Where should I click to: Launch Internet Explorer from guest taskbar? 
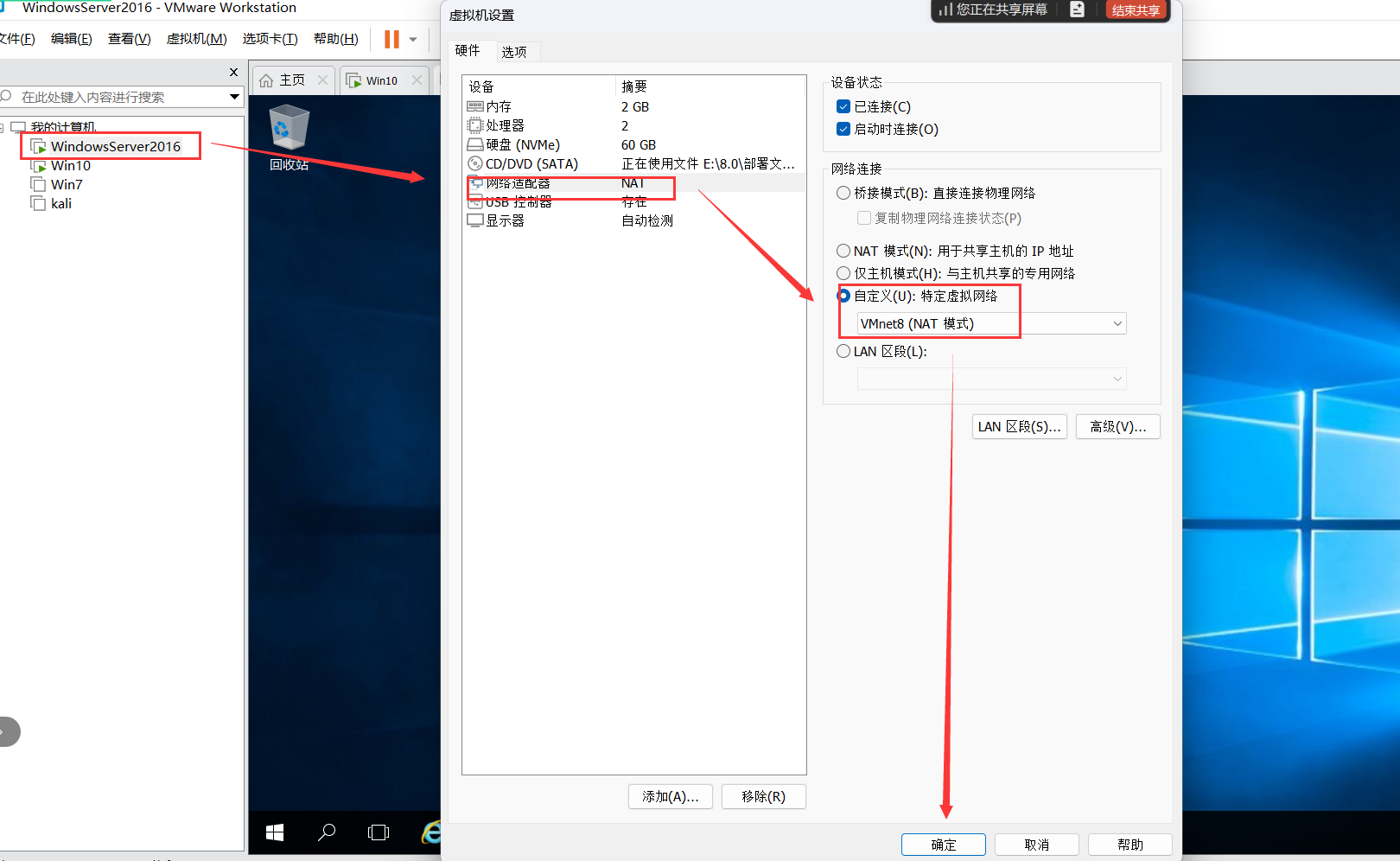(x=431, y=832)
